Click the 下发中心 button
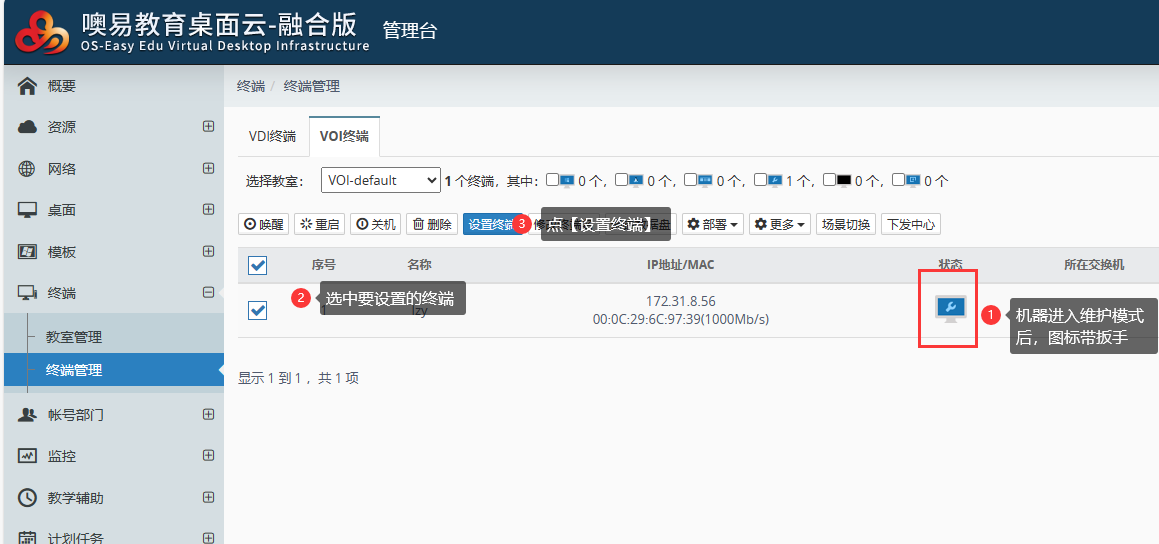 [910, 224]
